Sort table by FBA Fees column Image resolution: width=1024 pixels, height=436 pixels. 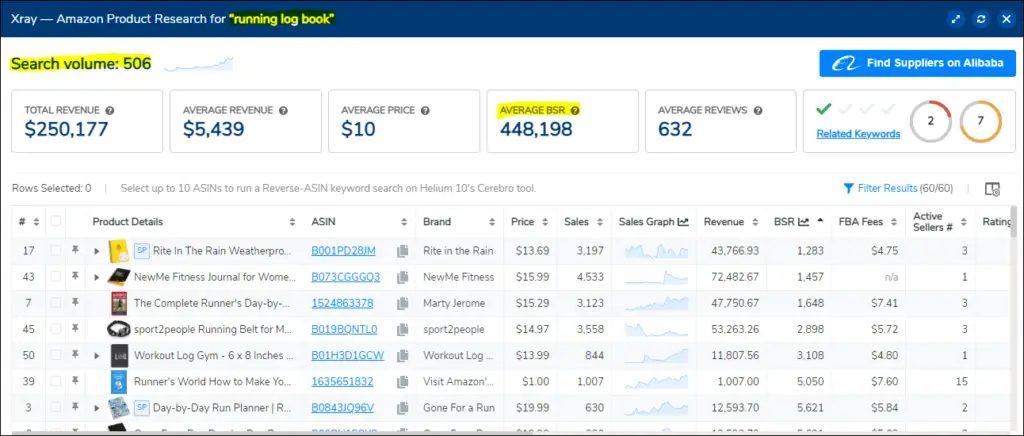tap(893, 222)
